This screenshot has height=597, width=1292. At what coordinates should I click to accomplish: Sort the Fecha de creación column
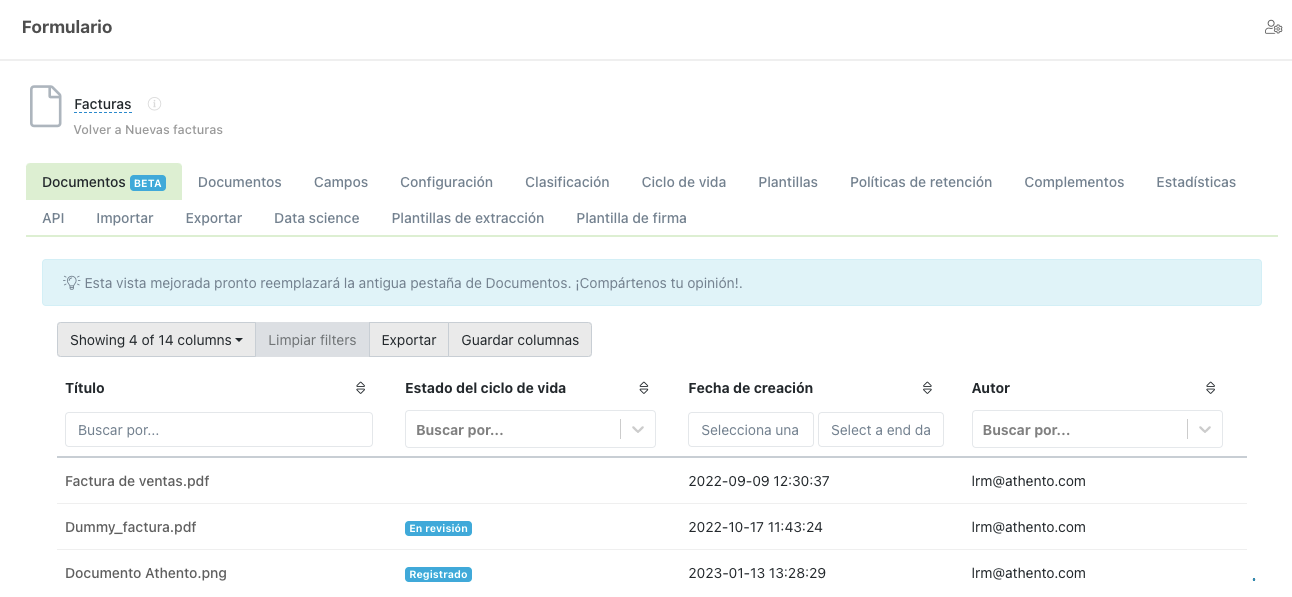point(927,387)
